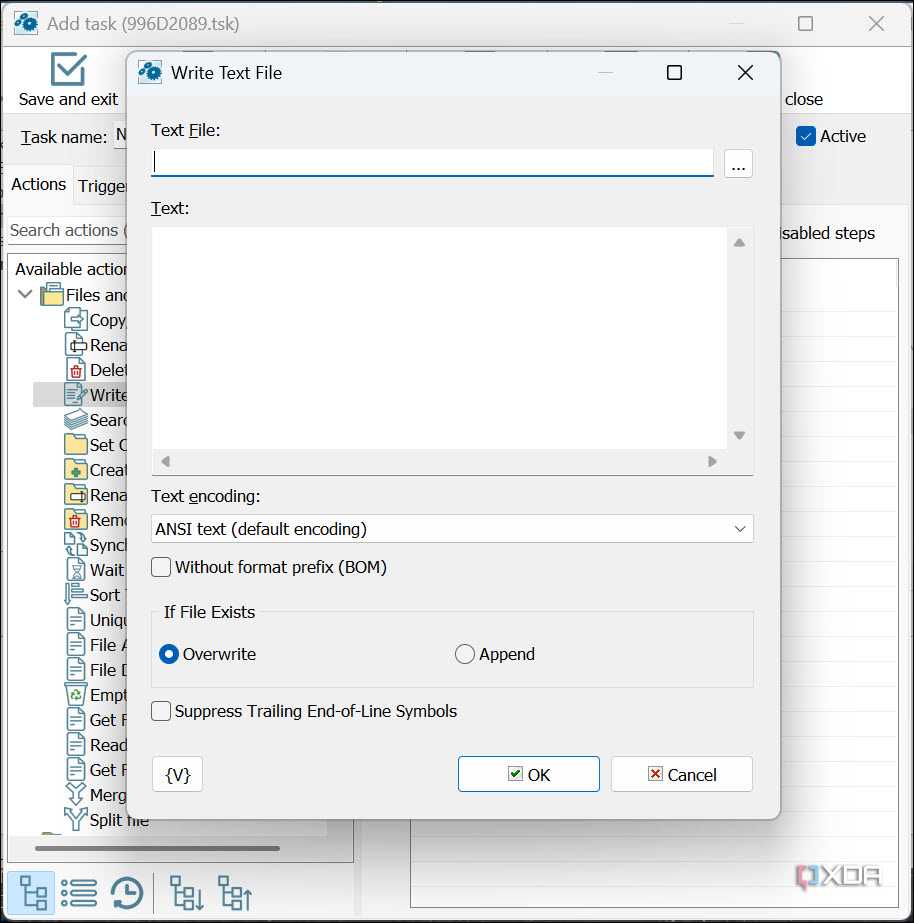Close the Write Text File dialog
914x923 pixels.
(745, 72)
